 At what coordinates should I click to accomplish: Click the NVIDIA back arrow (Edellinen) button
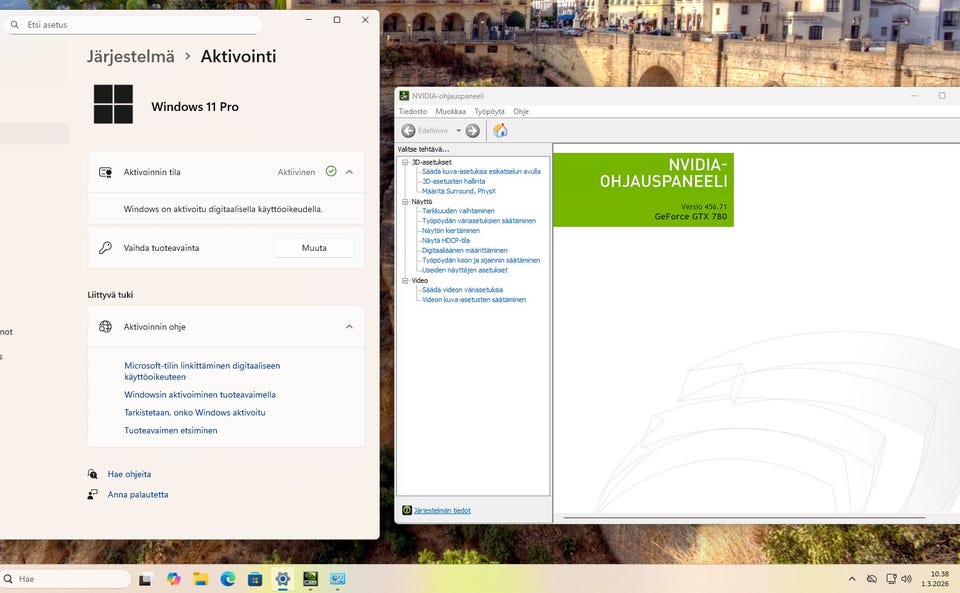(x=408, y=130)
